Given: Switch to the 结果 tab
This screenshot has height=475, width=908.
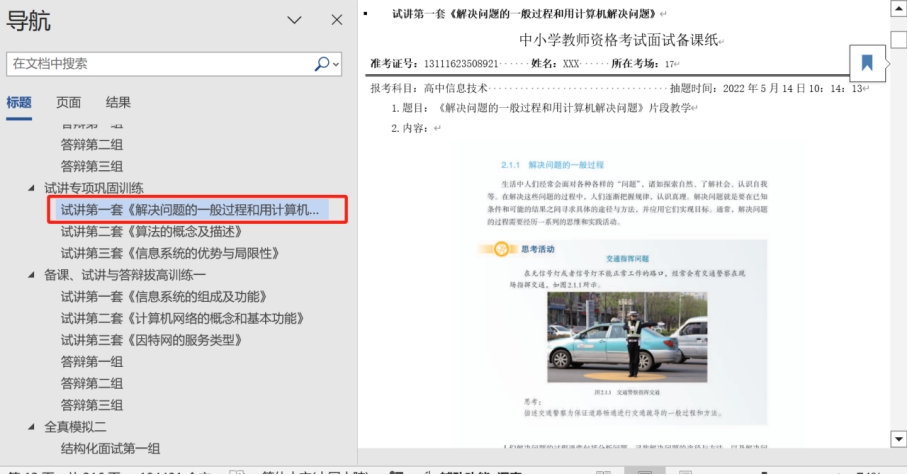Looking at the screenshot, I should 118,102.
